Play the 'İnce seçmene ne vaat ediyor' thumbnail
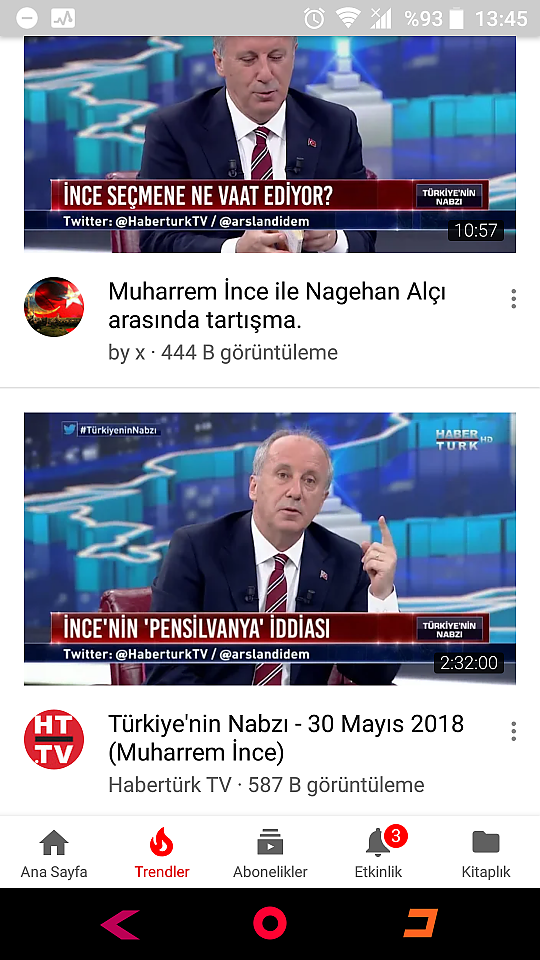Image resolution: width=540 pixels, height=960 pixels. [270, 144]
